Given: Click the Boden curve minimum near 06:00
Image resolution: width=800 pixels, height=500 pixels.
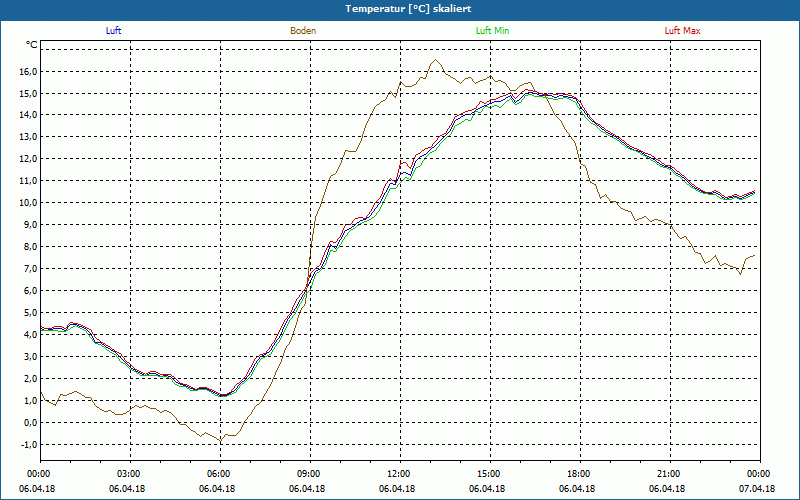Looking at the screenshot, I should pos(221,441).
